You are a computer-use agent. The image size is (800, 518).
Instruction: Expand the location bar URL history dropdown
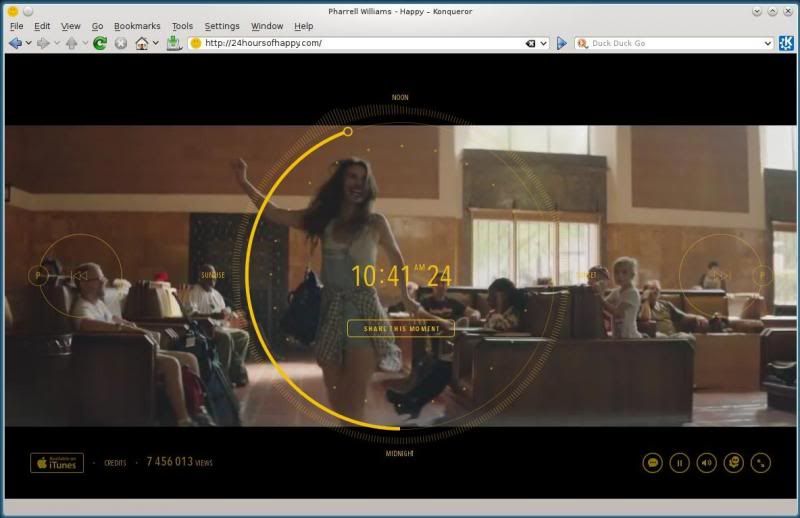[543, 43]
